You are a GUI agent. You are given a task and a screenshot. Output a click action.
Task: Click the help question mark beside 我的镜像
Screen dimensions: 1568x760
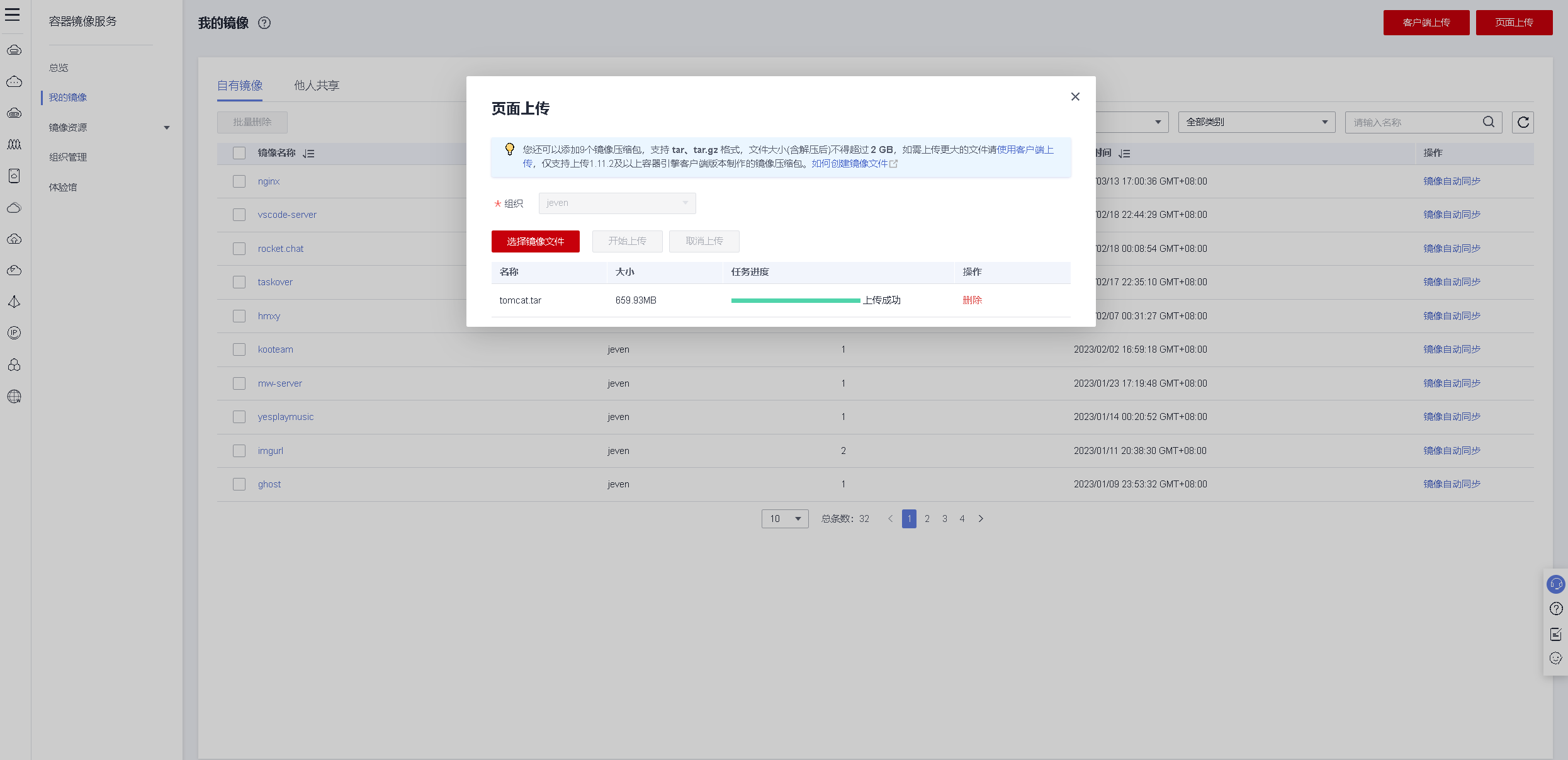click(264, 23)
